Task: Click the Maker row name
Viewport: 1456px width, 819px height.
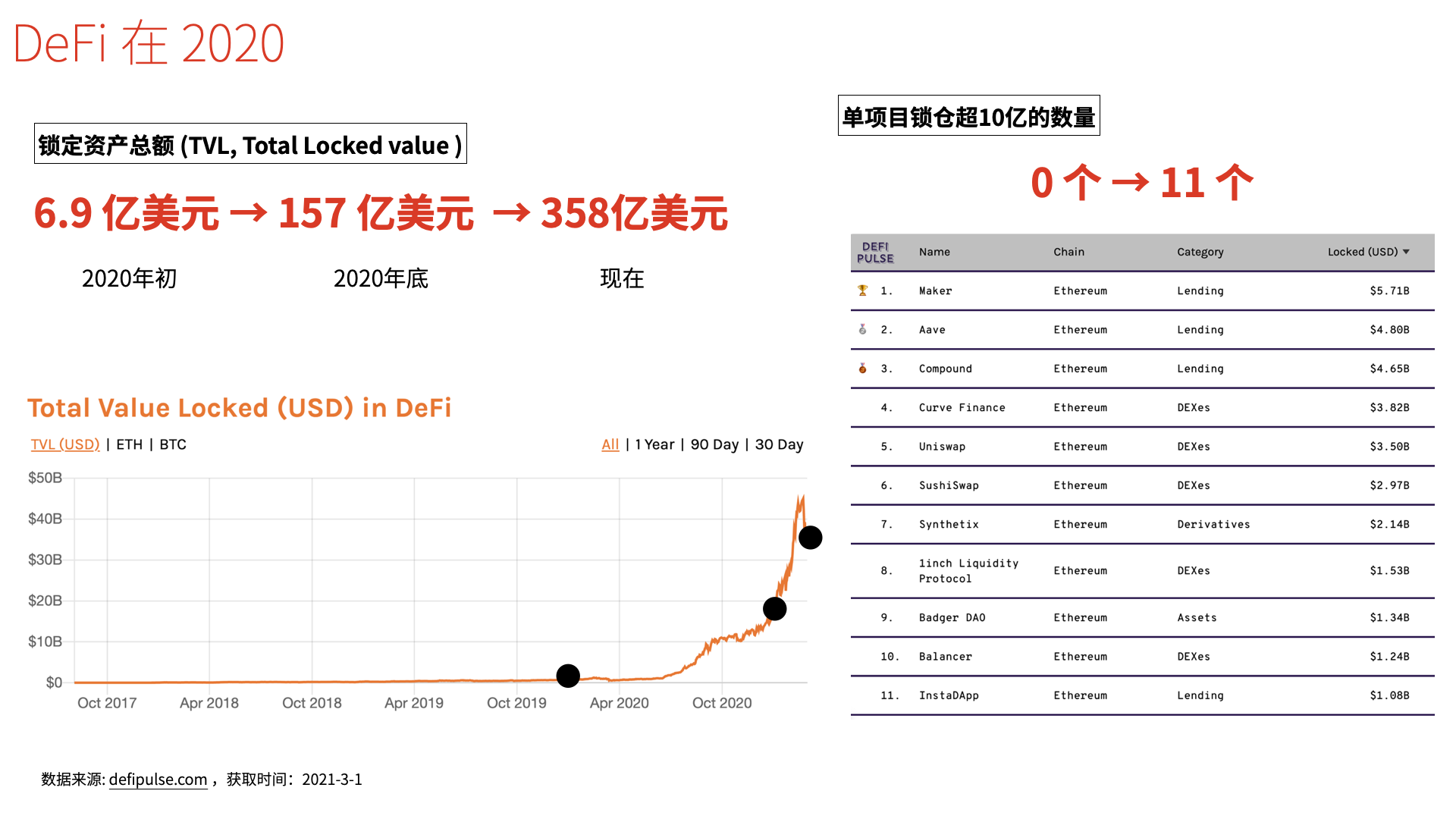Action: click(x=935, y=290)
